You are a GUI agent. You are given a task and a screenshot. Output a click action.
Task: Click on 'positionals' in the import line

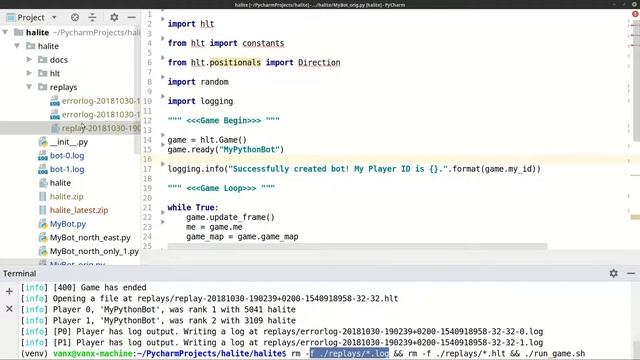coord(235,62)
